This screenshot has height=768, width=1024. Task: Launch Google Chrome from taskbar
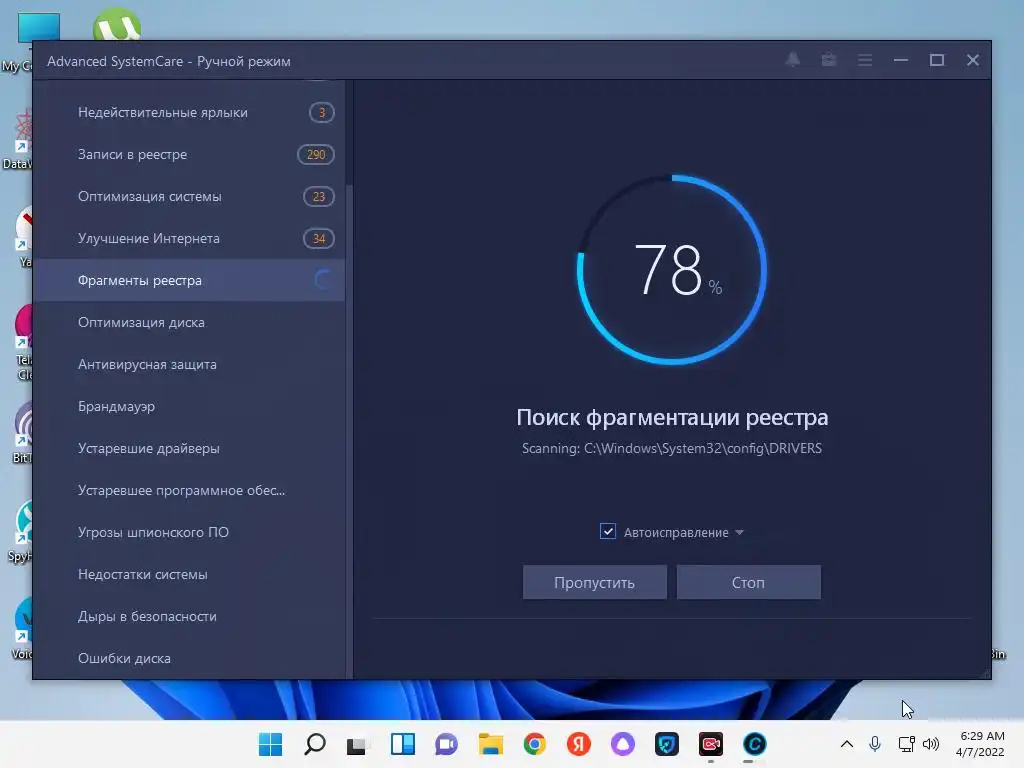pyautogui.click(x=534, y=744)
